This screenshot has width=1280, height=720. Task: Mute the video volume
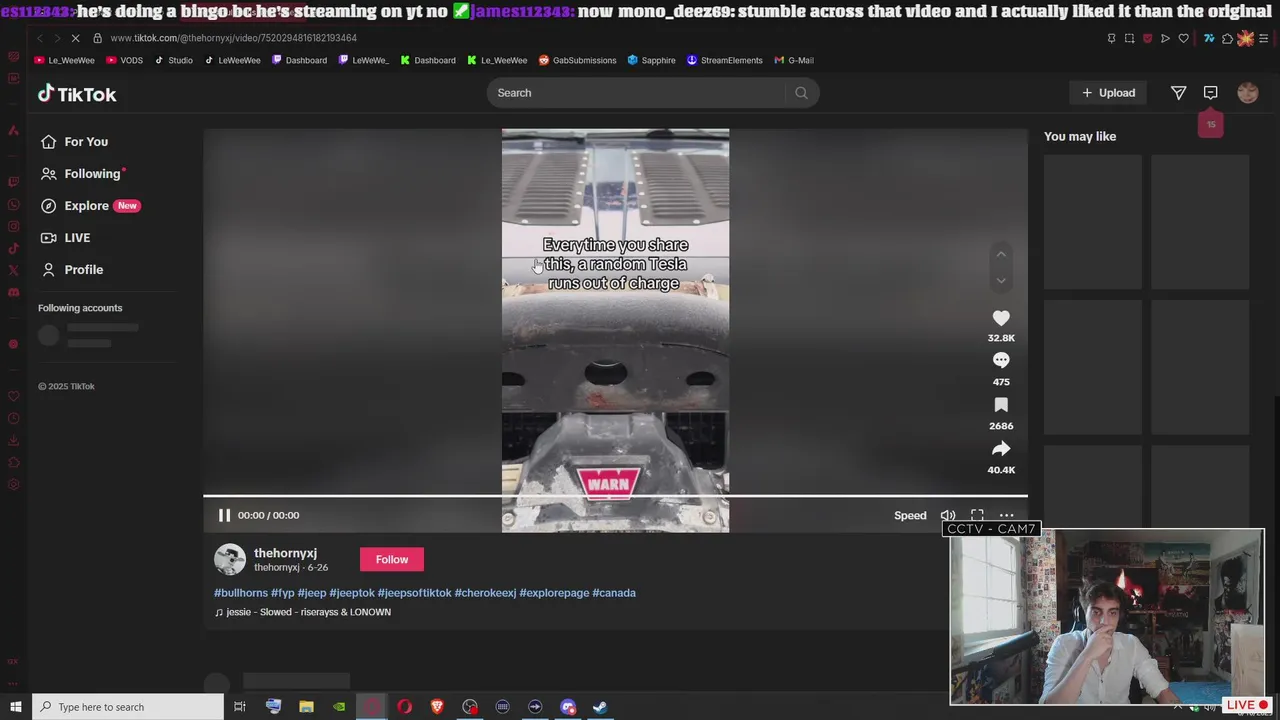point(948,516)
